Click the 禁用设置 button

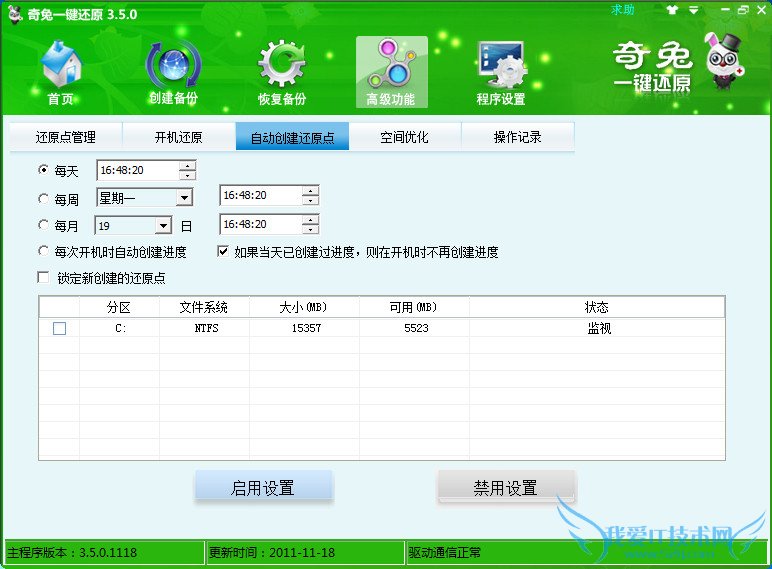pos(506,487)
